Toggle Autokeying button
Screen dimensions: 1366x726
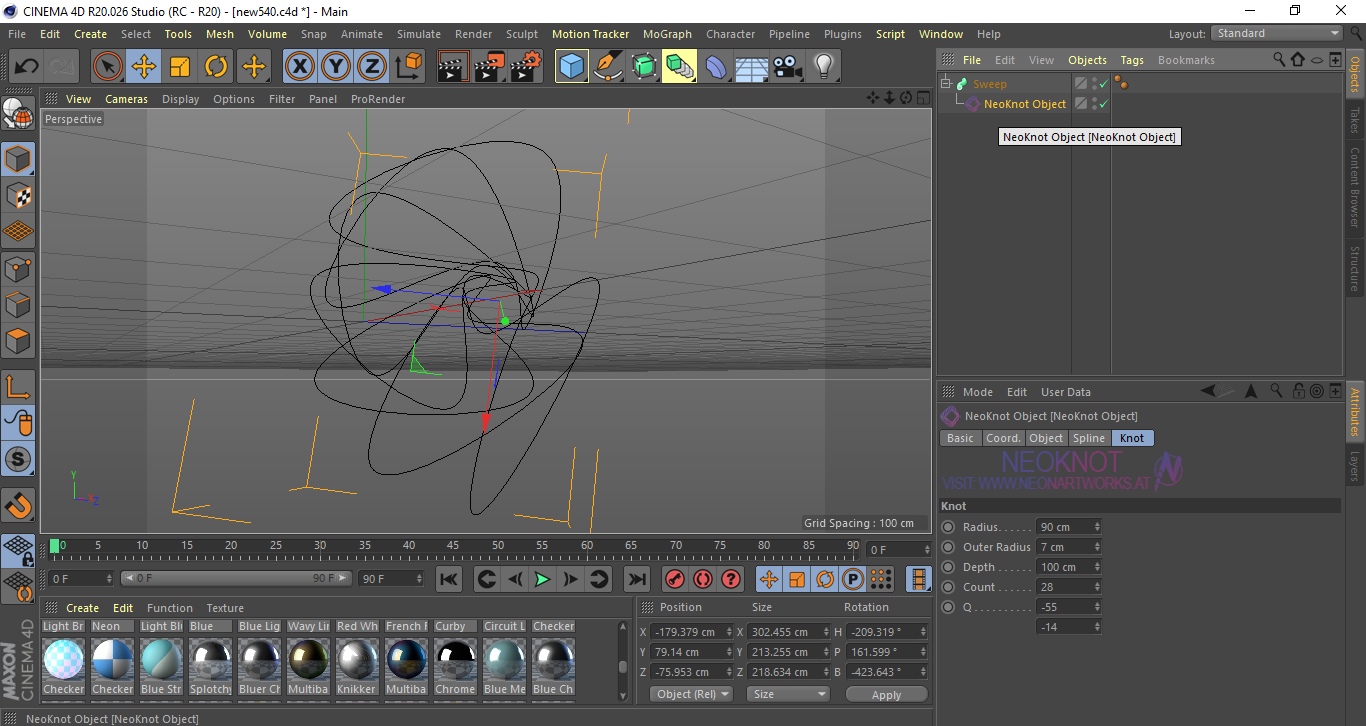coord(703,579)
